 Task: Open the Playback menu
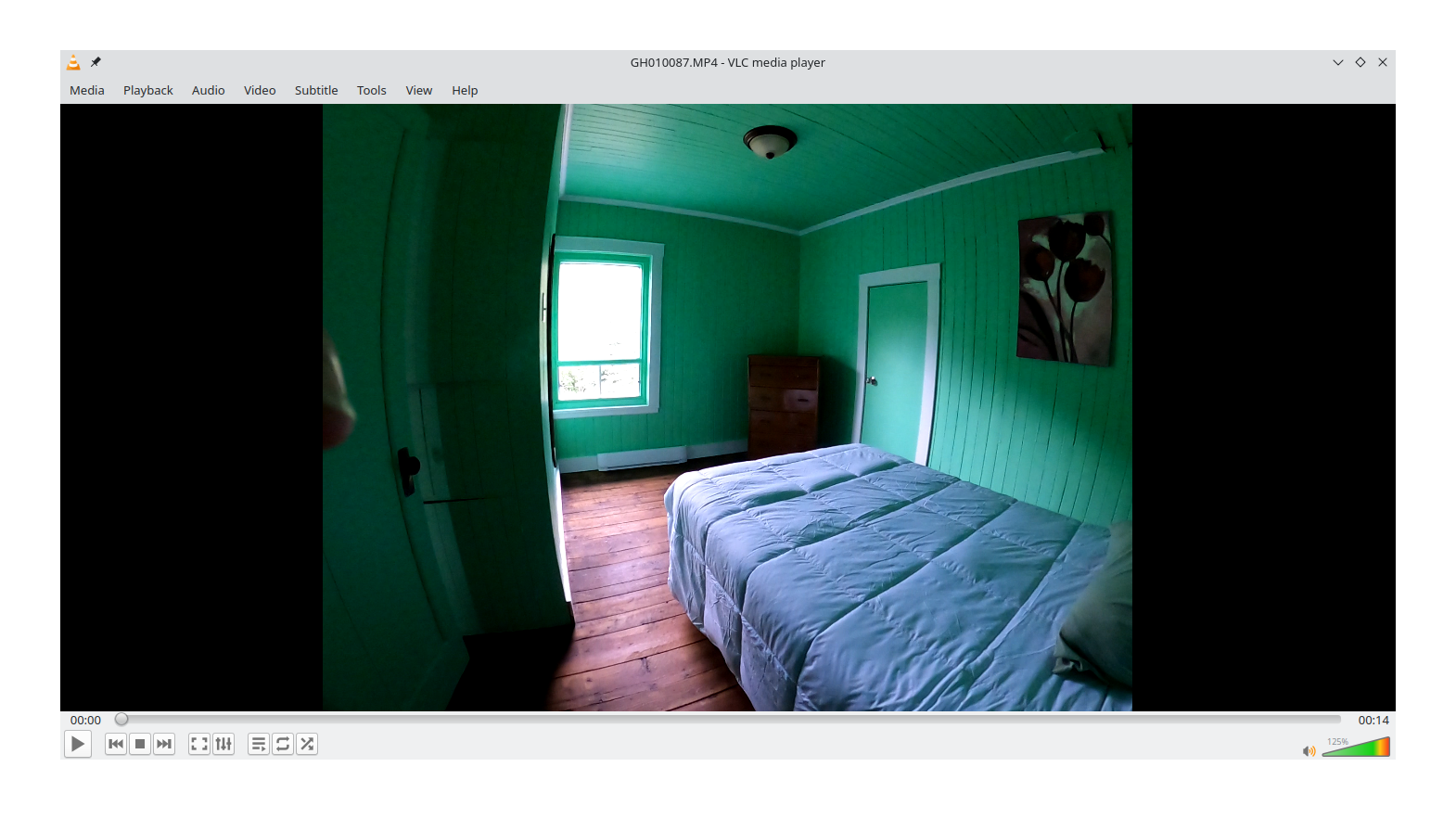pos(148,90)
